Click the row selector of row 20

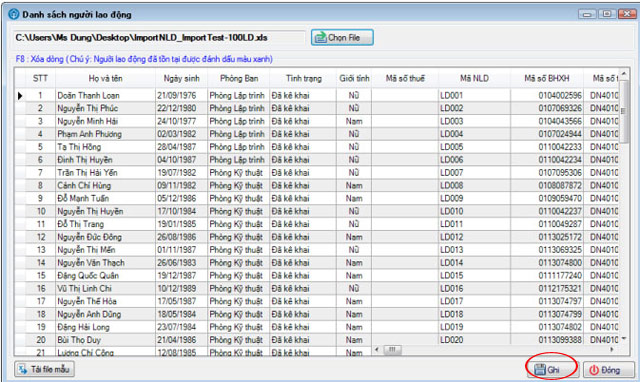[20, 340]
